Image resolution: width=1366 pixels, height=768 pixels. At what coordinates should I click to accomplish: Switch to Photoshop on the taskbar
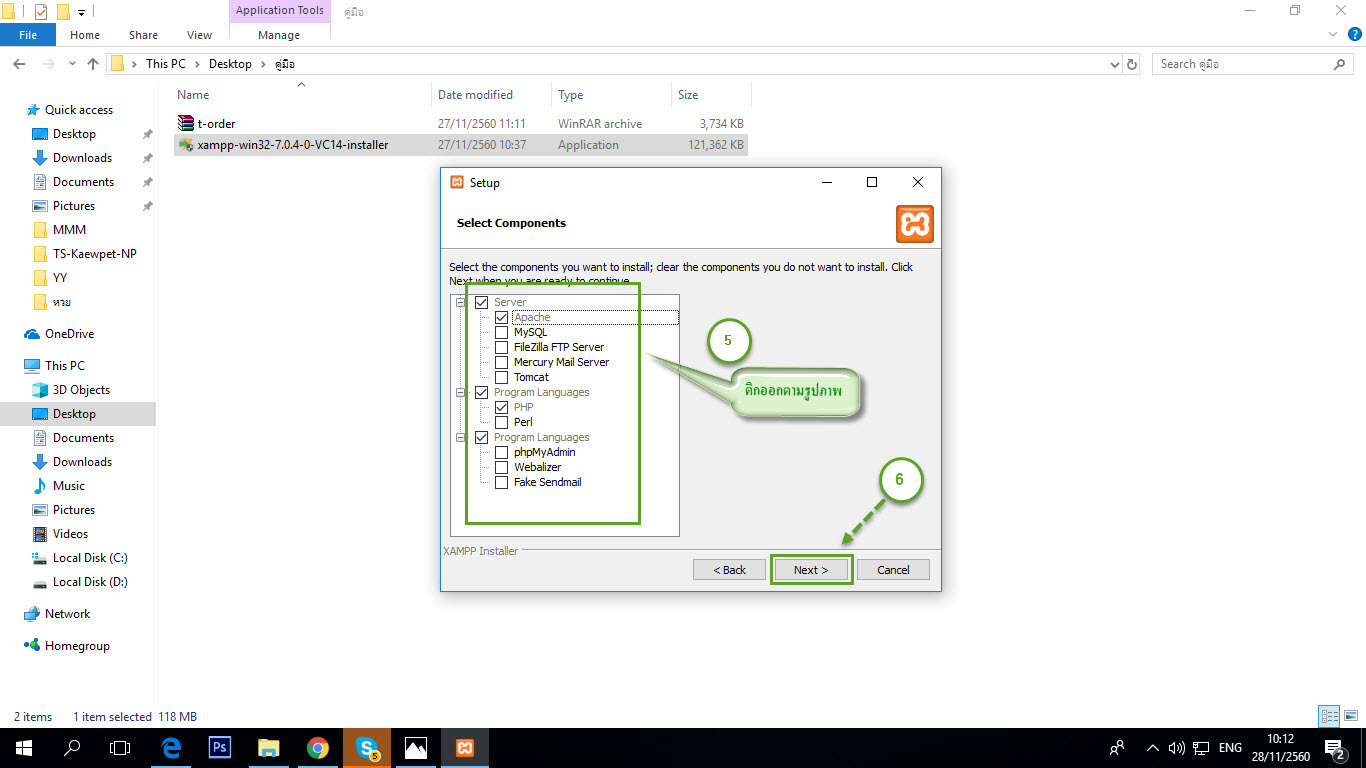(220, 747)
